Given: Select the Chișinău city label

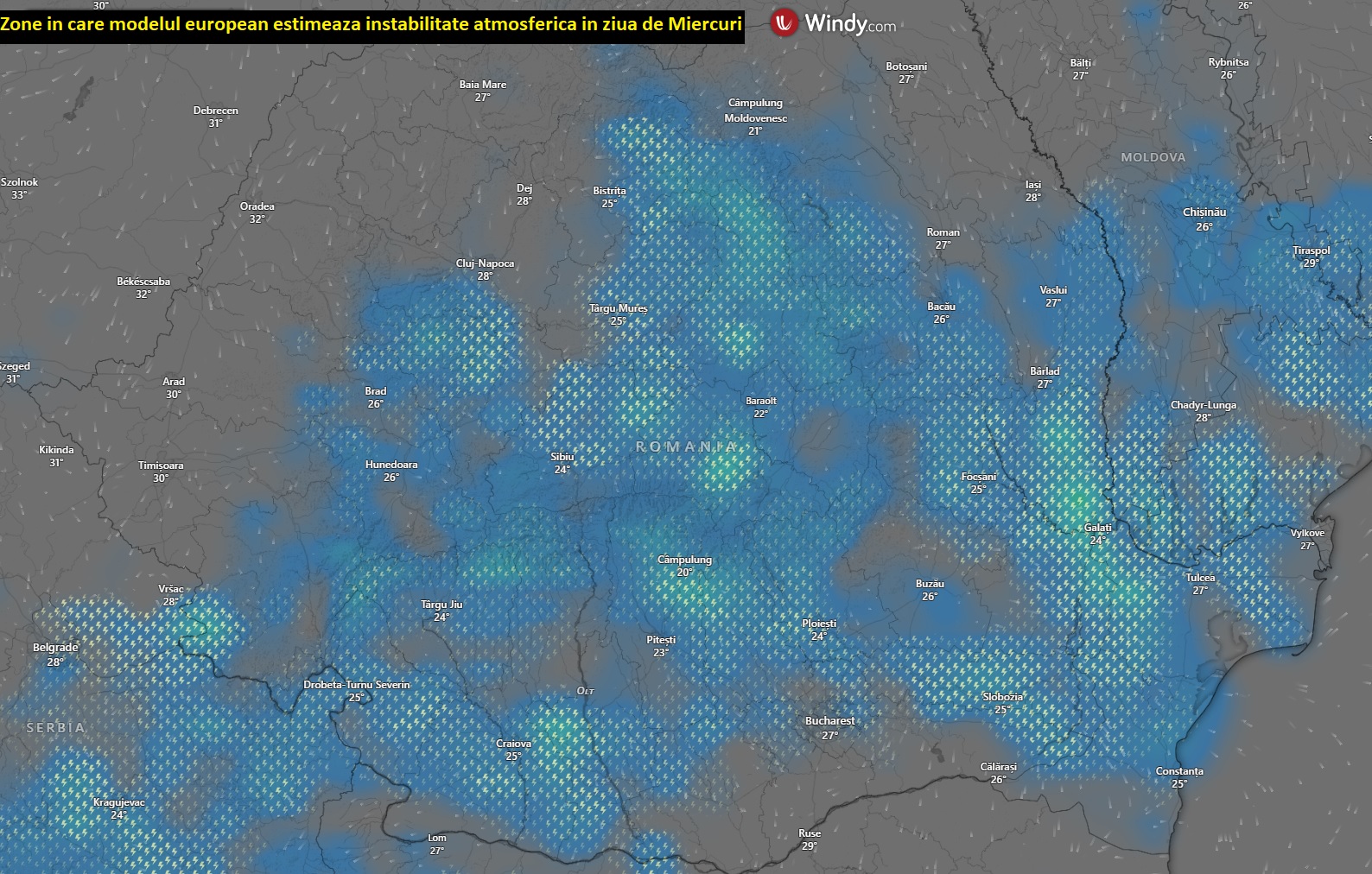Looking at the screenshot, I should coord(1204,212).
